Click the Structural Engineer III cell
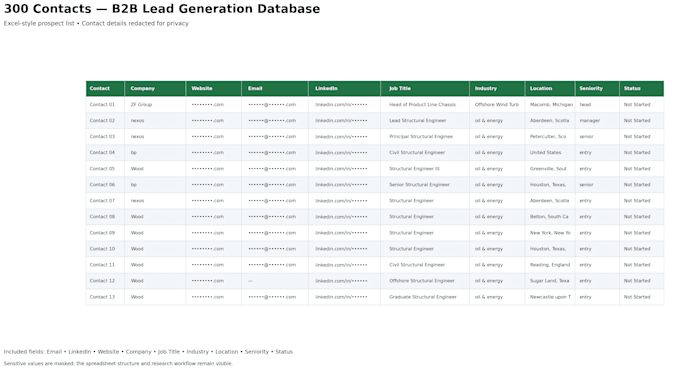This screenshot has height=370, width=680. 425,169
